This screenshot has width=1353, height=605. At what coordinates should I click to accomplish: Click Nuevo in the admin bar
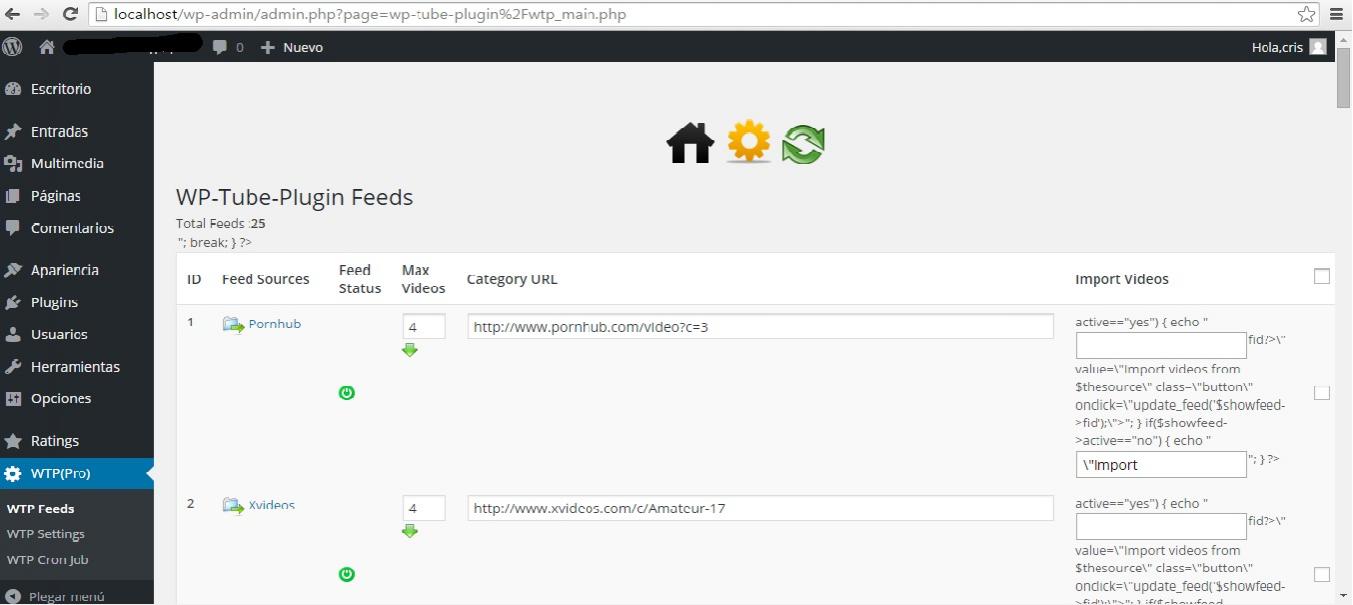pyautogui.click(x=292, y=47)
